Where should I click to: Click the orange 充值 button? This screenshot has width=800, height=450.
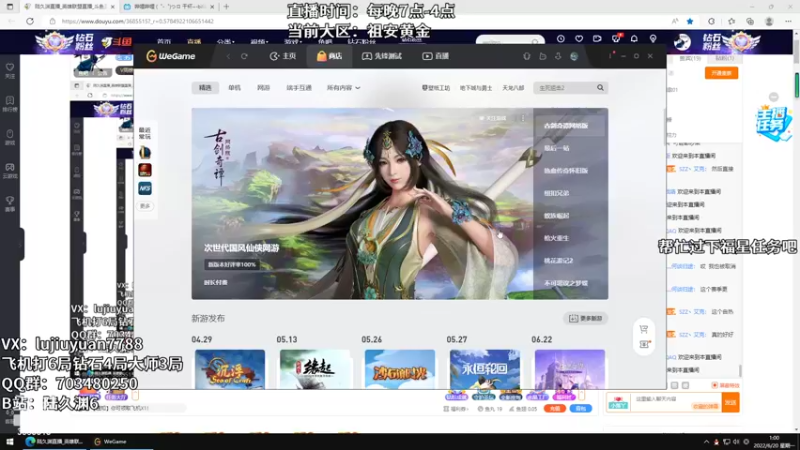point(555,408)
